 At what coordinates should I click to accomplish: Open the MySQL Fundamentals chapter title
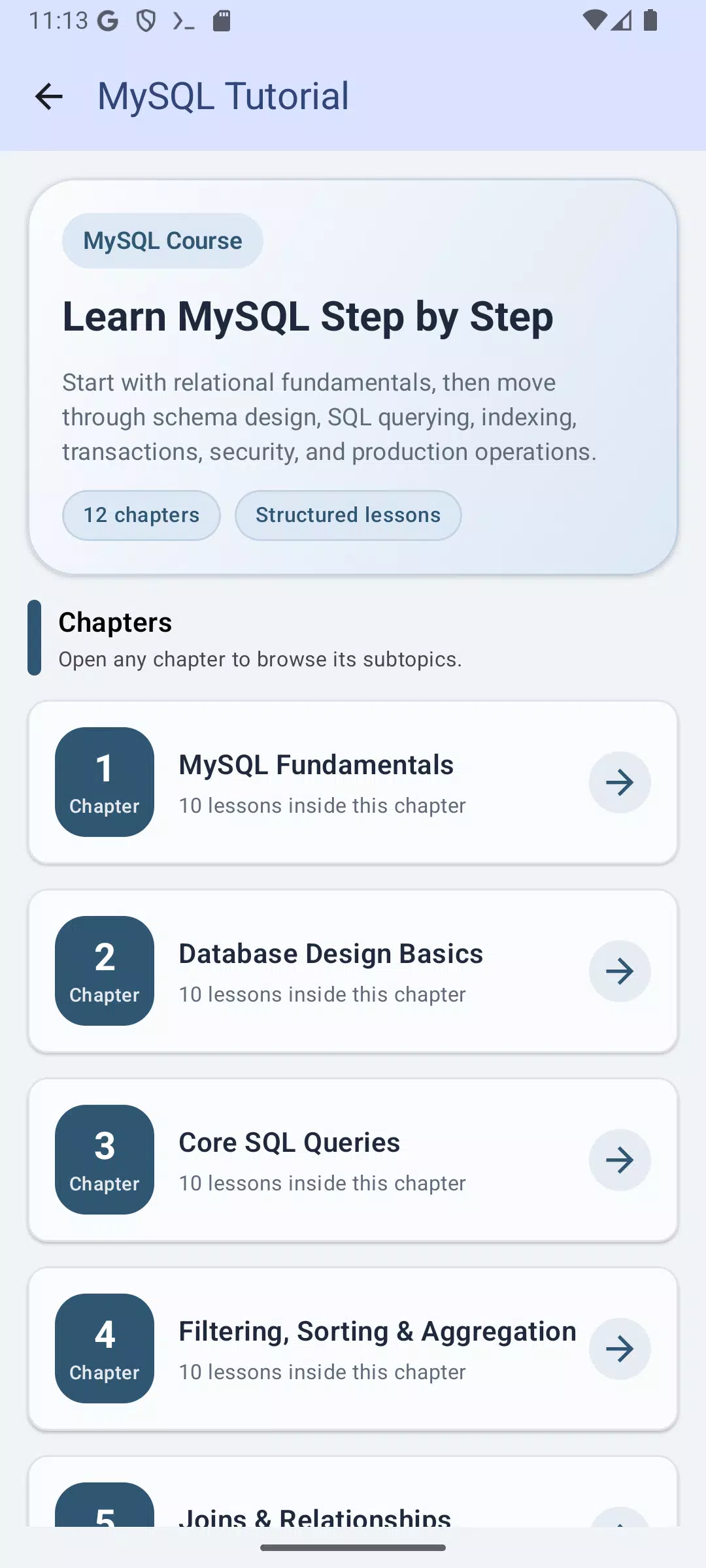coord(316,765)
